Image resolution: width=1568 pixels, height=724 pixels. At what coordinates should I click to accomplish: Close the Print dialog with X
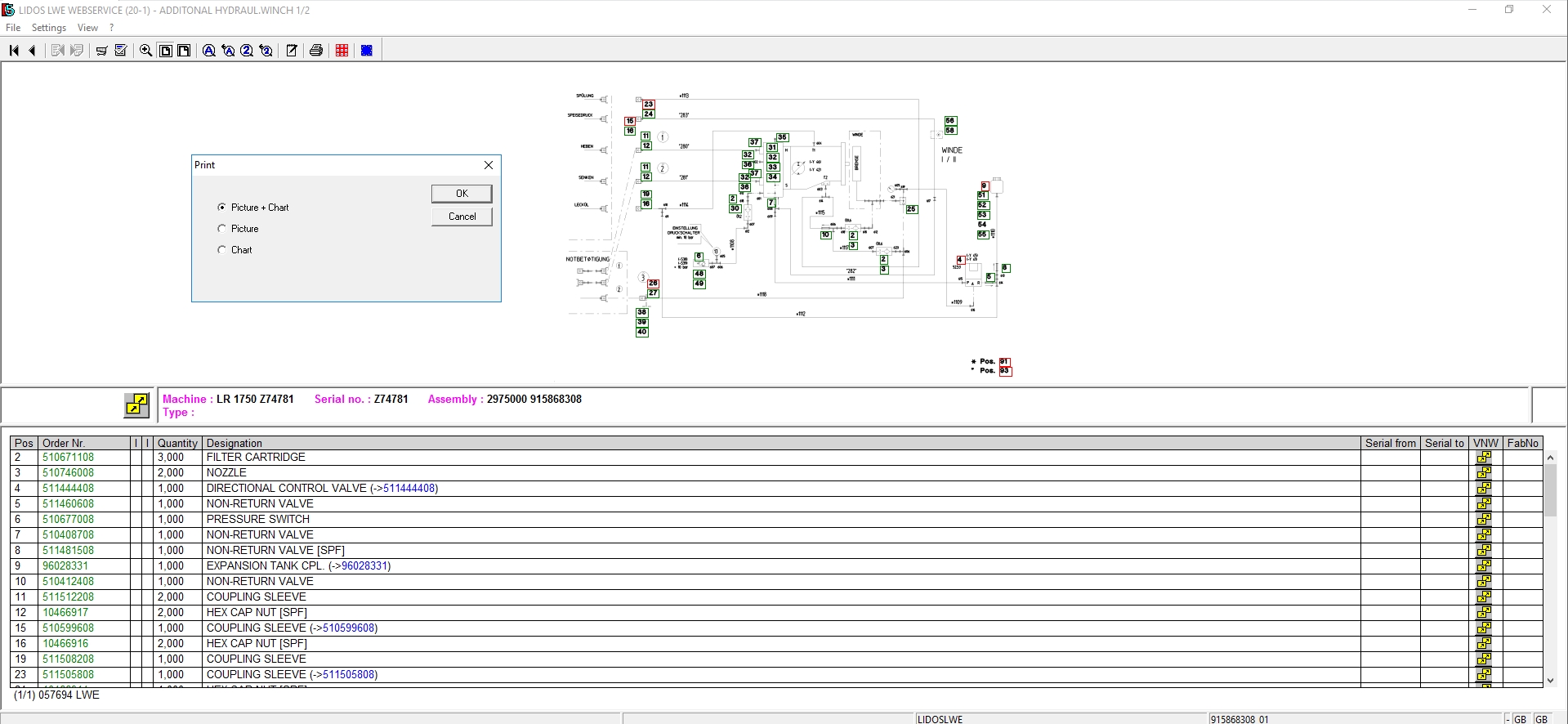pyautogui.click(x=489, y=165)
